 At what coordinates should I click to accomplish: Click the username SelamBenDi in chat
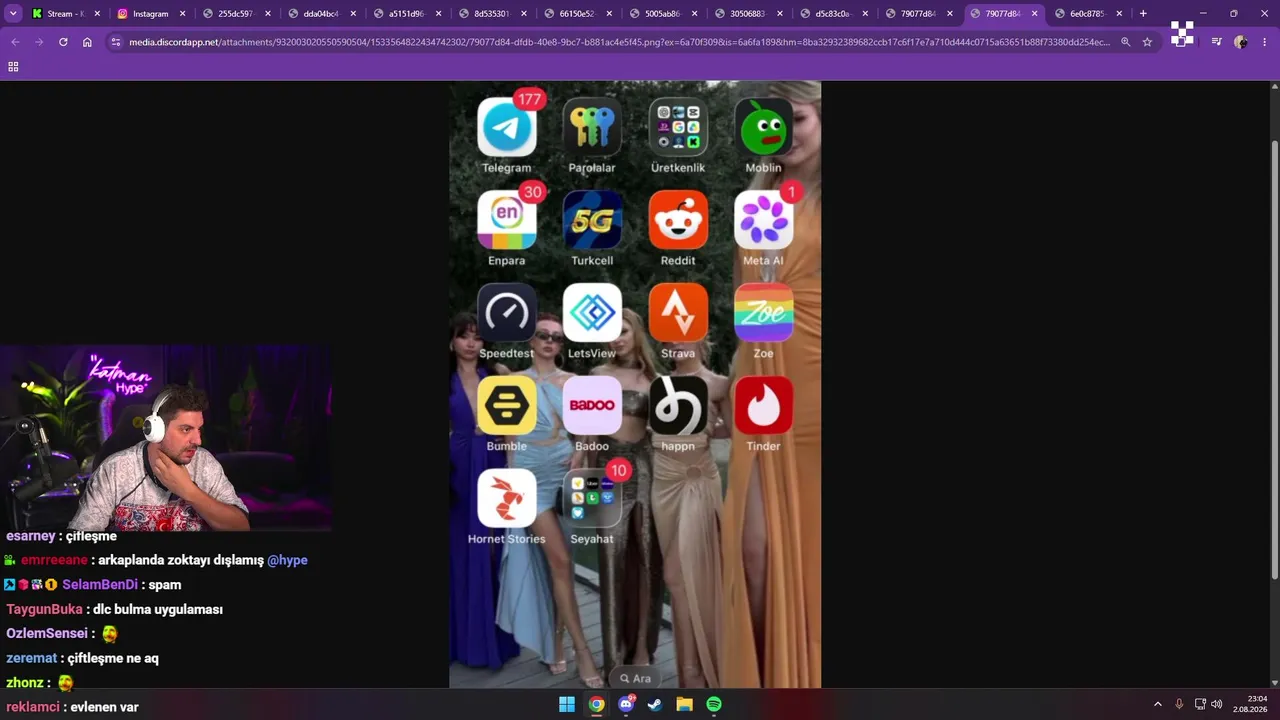tap(100, 585)
